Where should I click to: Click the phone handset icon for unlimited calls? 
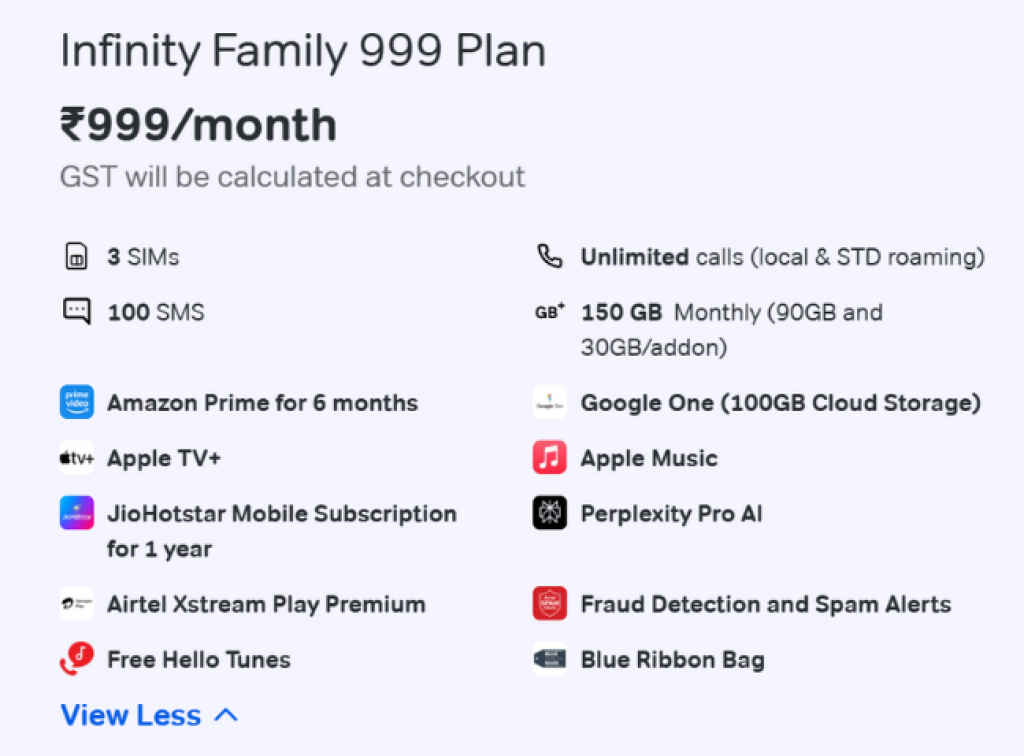click(x=549, y=256)
